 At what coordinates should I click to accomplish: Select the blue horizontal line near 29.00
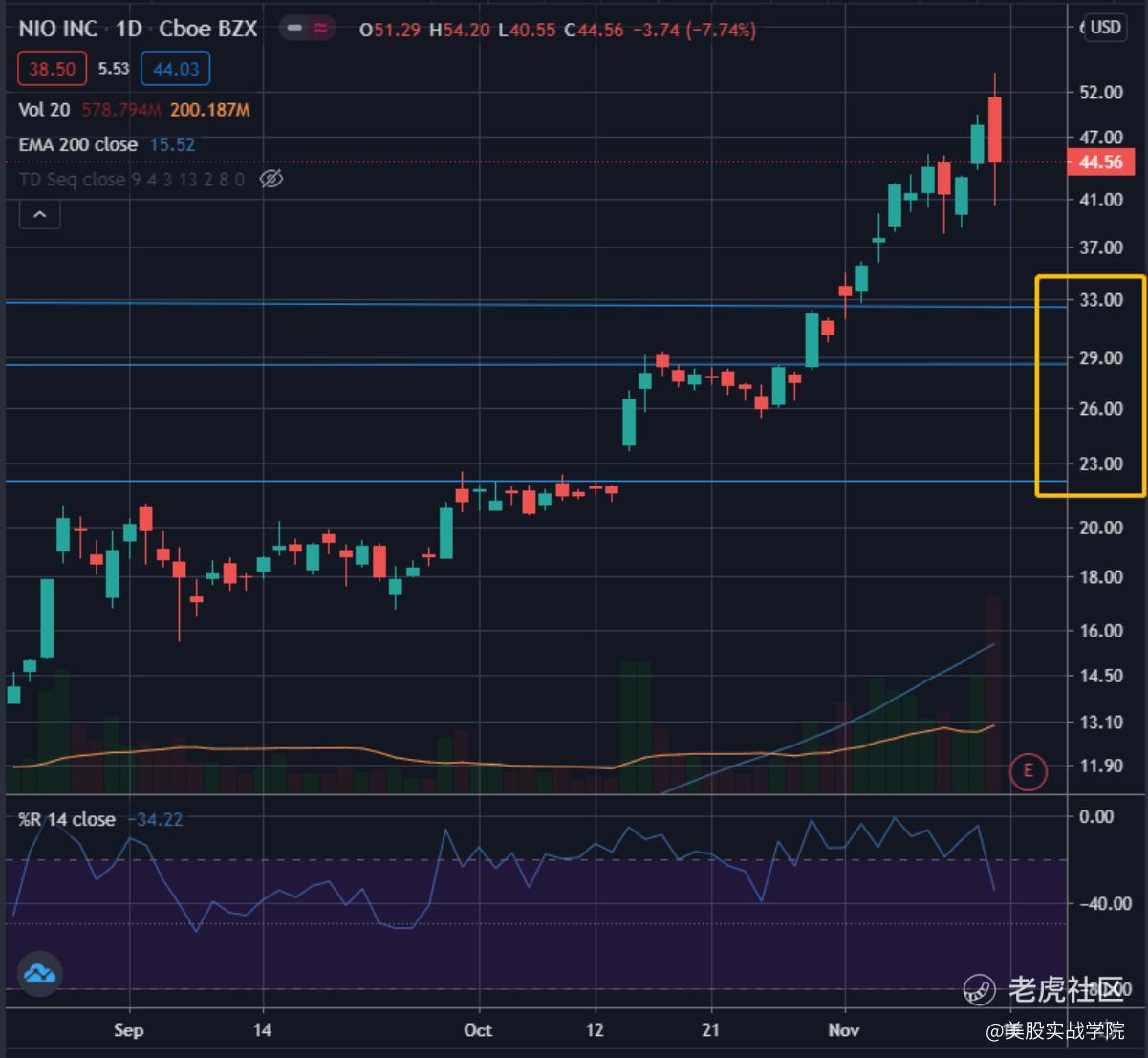tap(535, 364)
